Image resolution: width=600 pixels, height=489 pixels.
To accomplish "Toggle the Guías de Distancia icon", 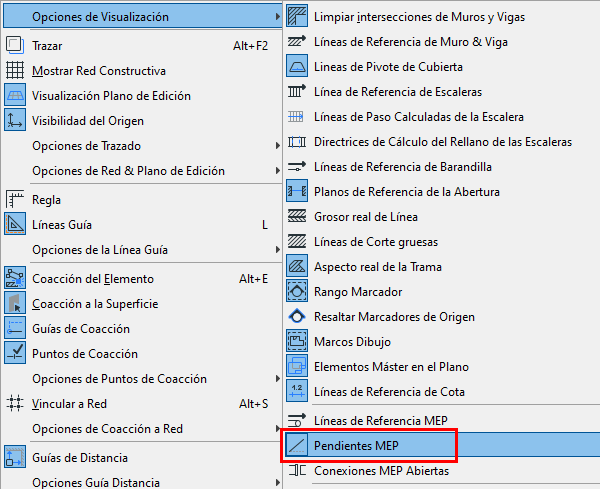I will pos(15,458).
